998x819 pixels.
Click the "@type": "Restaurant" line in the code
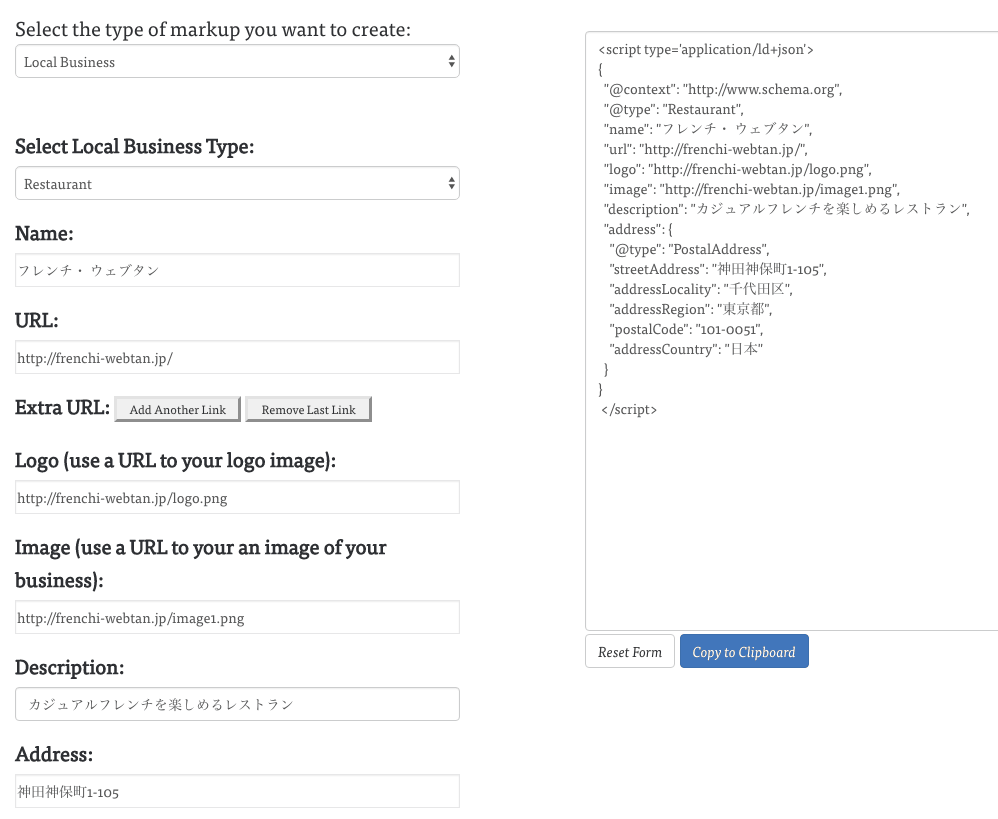pos(673,109)
